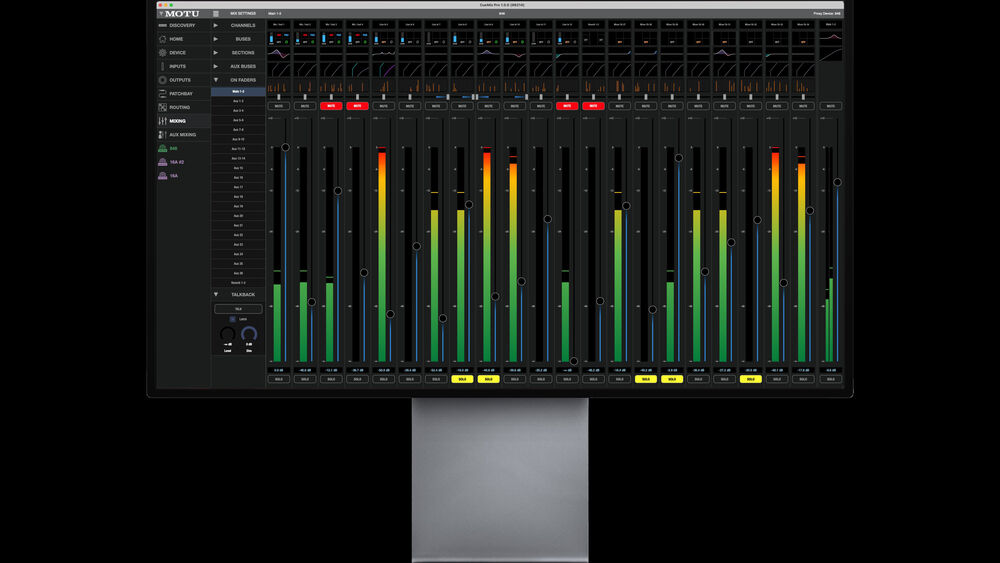Image resolution: width=1000 pixels, height=563 pixels.
Task: Solo the first channel strip
Action: pyautogui.click(x=278, y=379)
